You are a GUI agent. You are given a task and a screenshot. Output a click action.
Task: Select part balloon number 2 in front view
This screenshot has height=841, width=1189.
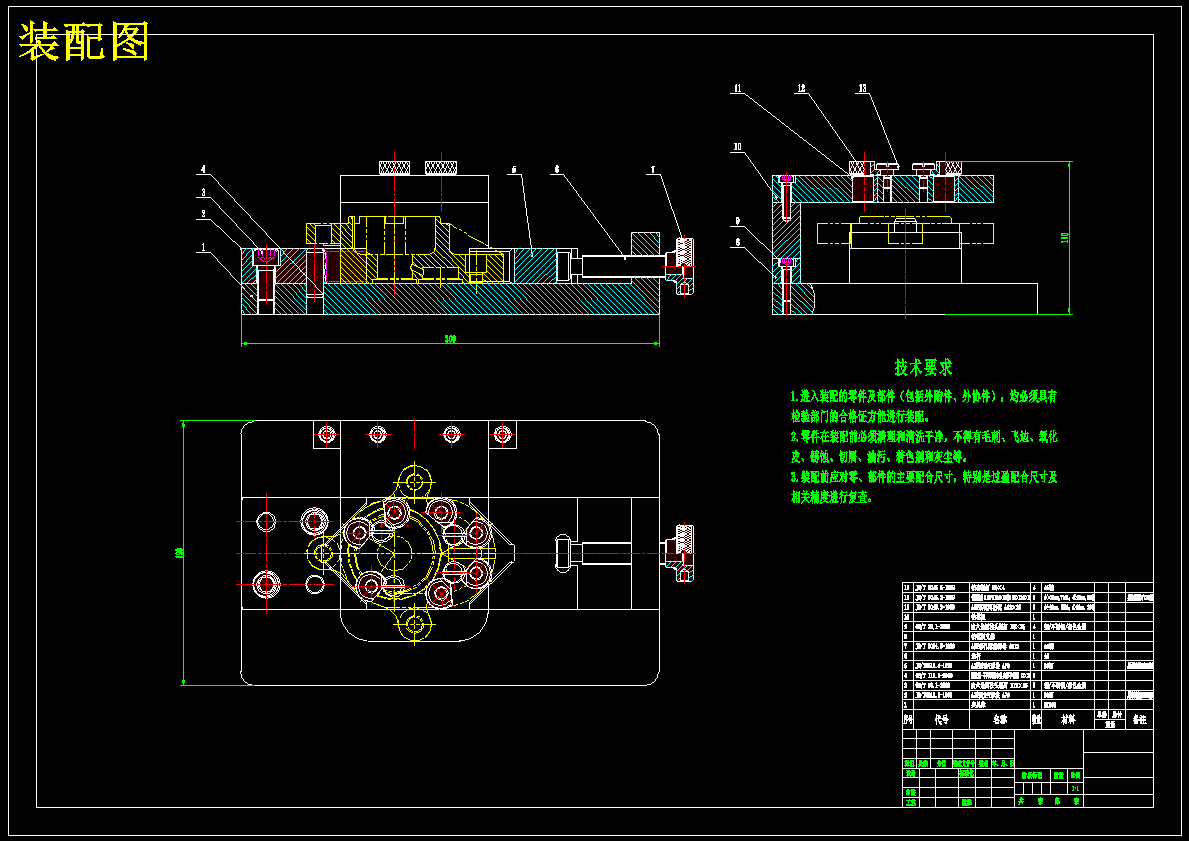coord(202,215)
